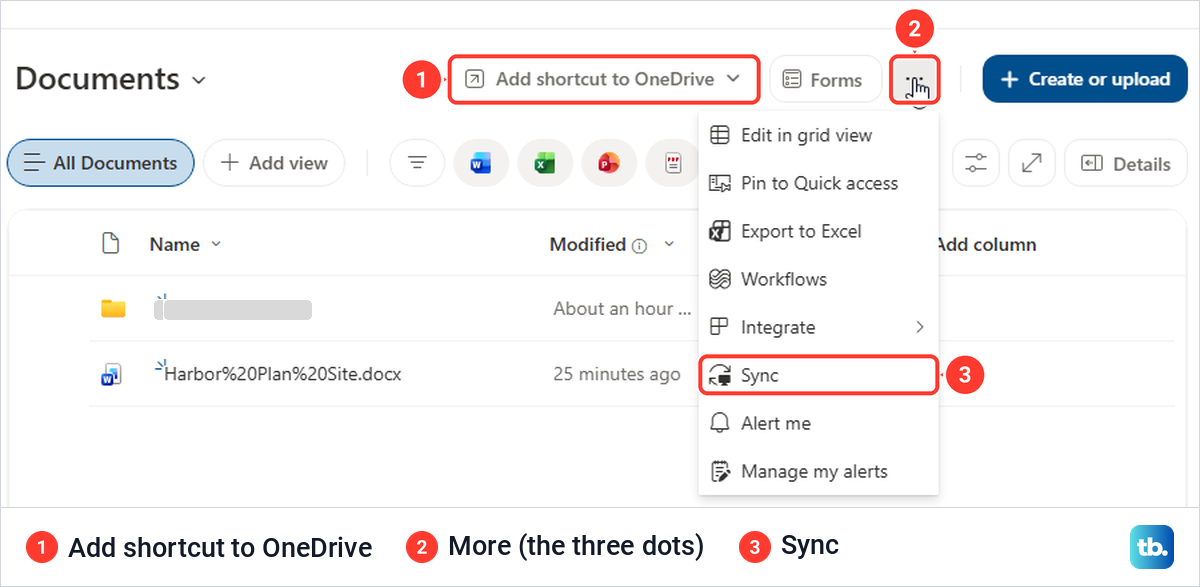Expand the Add shortcut to OneDrive chevron
The image size is (1200, 587).
pyautogui.click(x=734, y=79)
